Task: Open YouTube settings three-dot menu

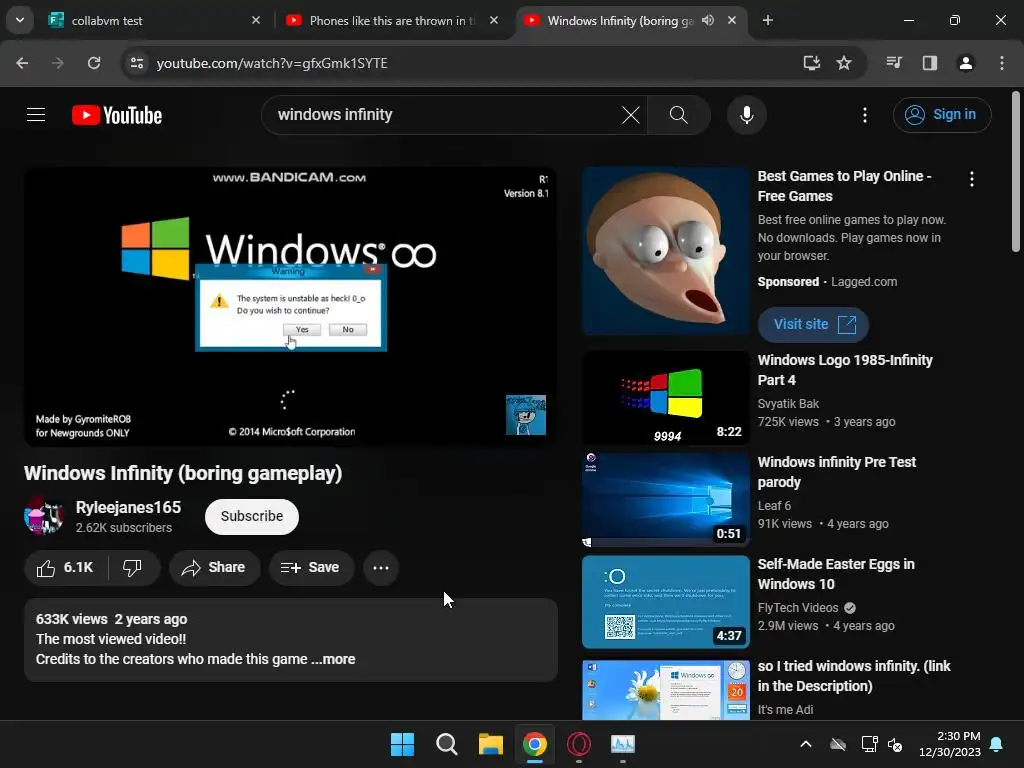Action: tap(865, 116)
